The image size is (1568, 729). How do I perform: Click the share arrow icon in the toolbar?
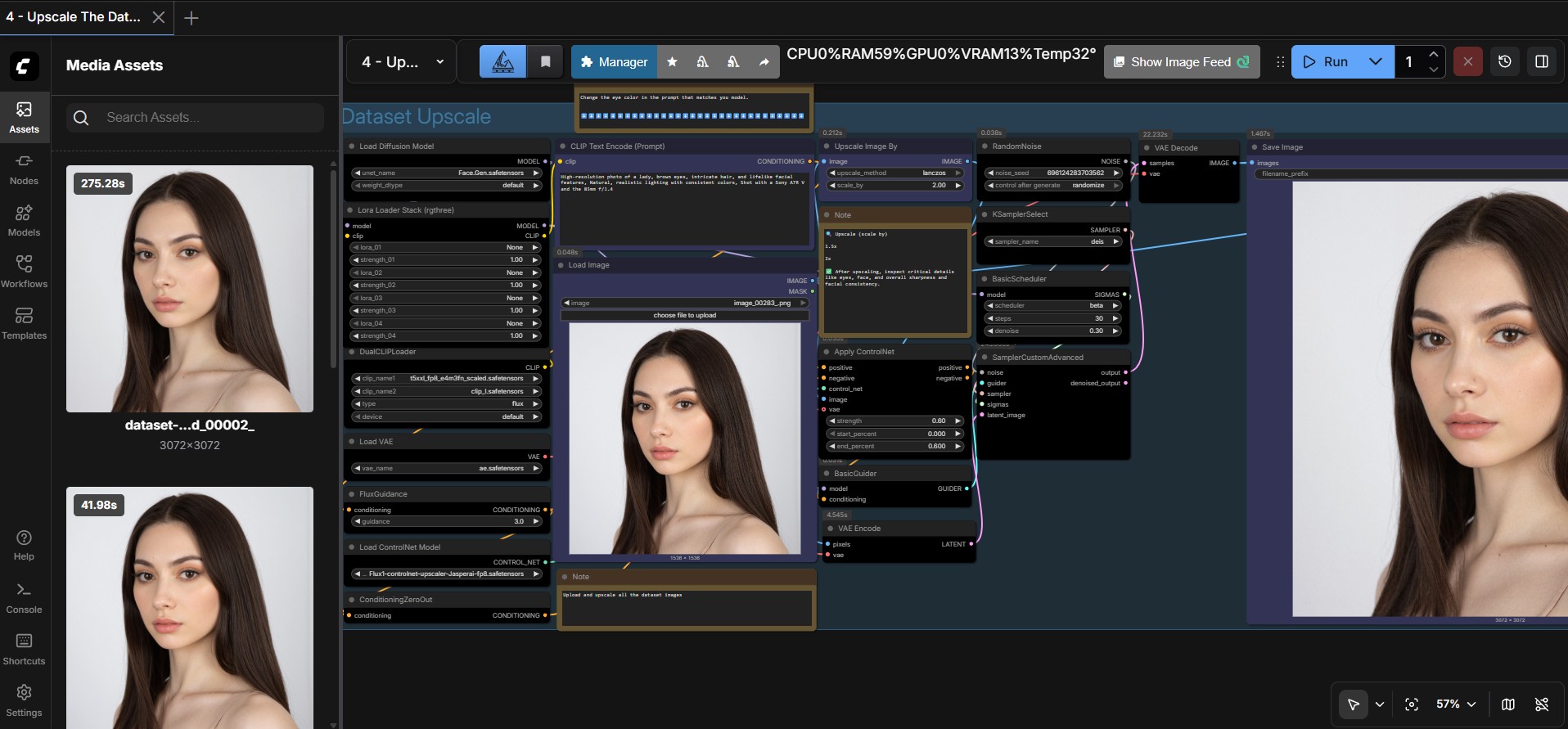coord(764,62)
